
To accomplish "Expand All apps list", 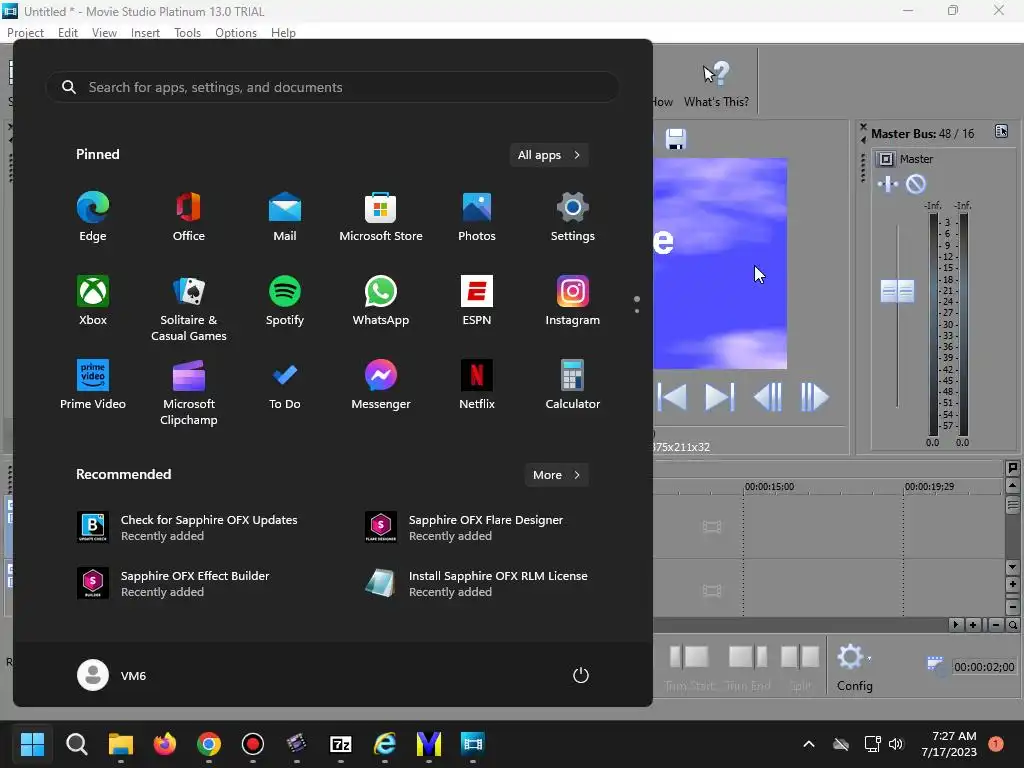I will pos(549,155).
